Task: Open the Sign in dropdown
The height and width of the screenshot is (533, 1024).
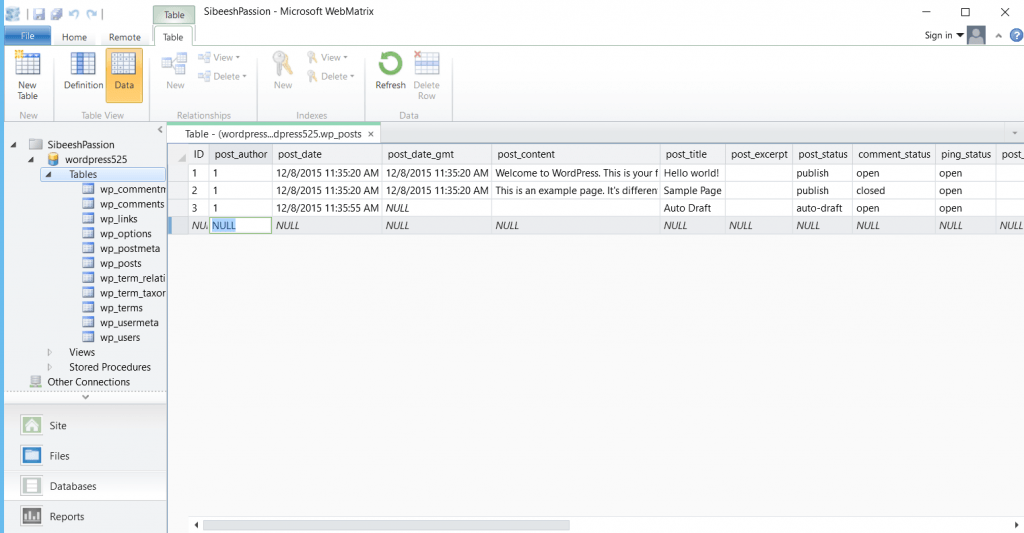Action: (x=944, y=35)
